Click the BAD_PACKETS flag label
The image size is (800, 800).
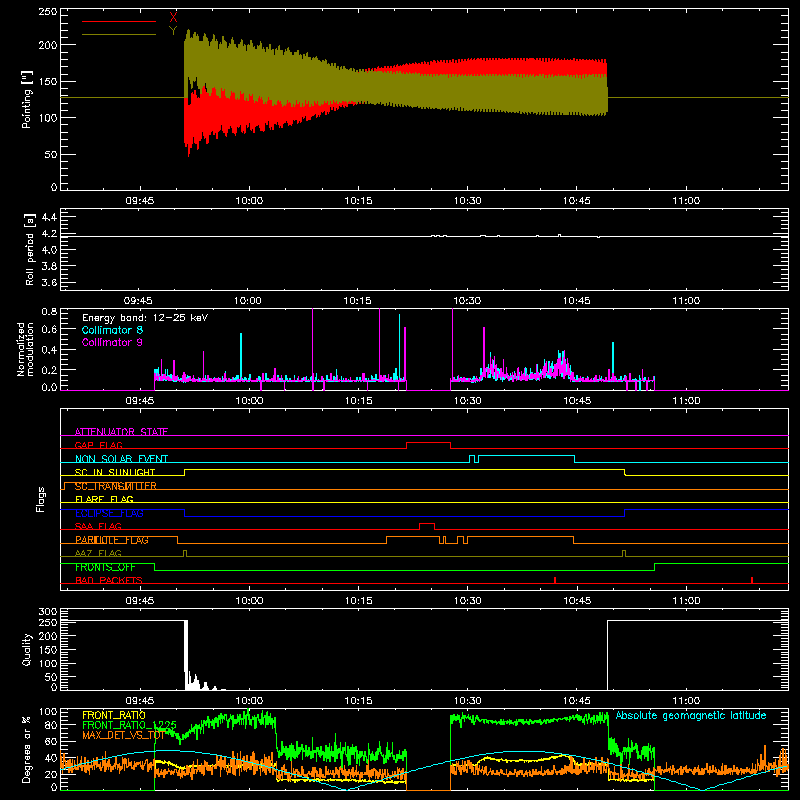109,580
